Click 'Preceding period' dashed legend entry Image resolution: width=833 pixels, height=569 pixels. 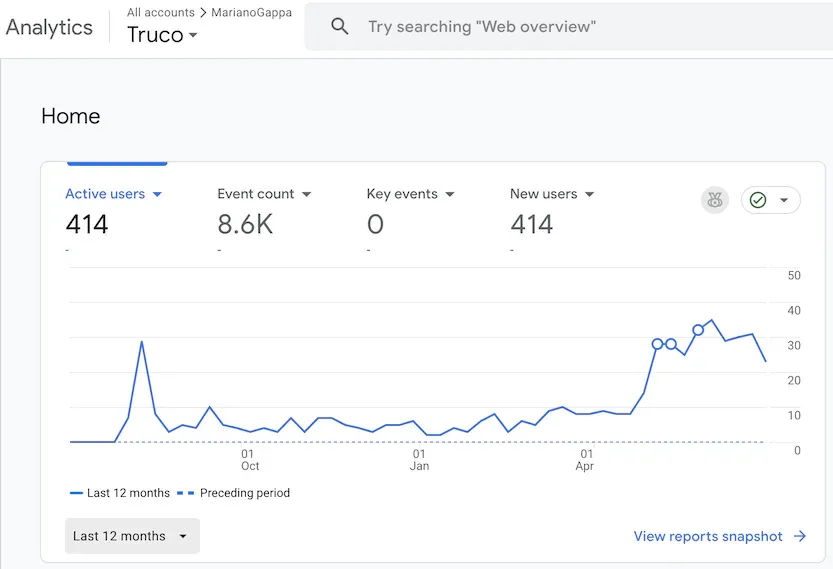[x=233, y=493]
